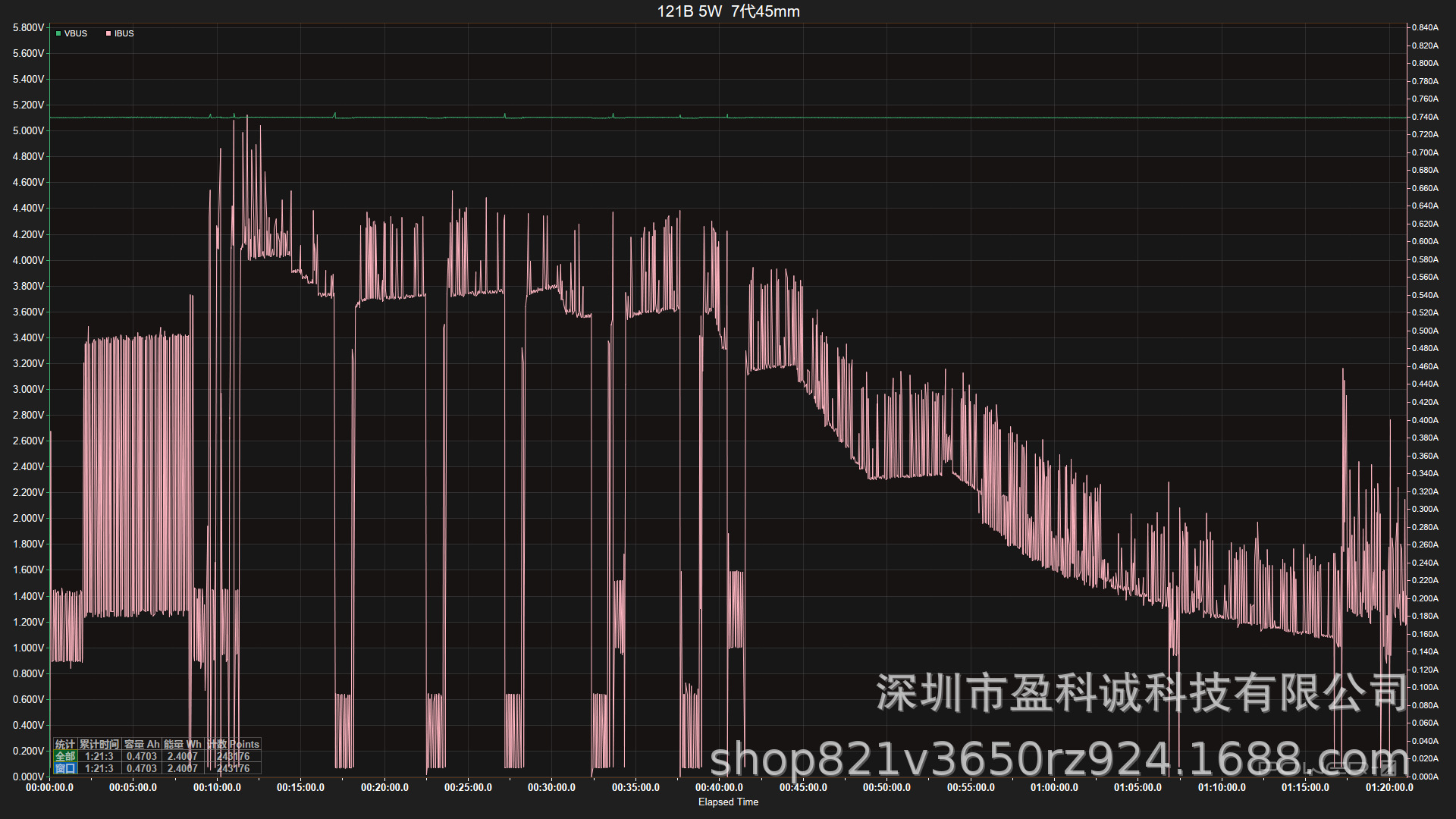Click the Elapsed Time axis label
Image resolution: width=1456 pixels, height=819 pixels.
[x=728, y=802]
